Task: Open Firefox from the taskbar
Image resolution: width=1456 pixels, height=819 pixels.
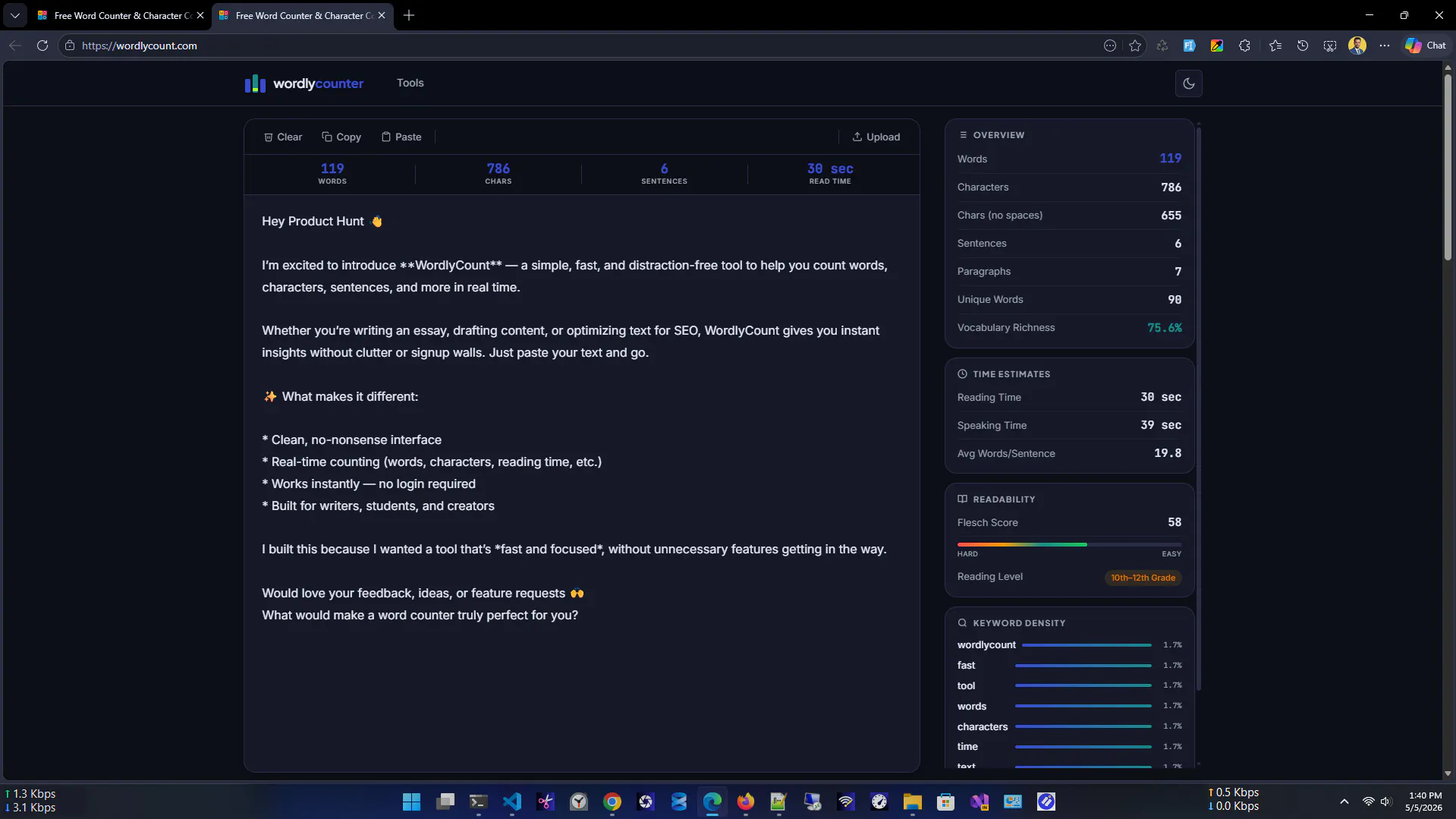Action: coord(746,802)
